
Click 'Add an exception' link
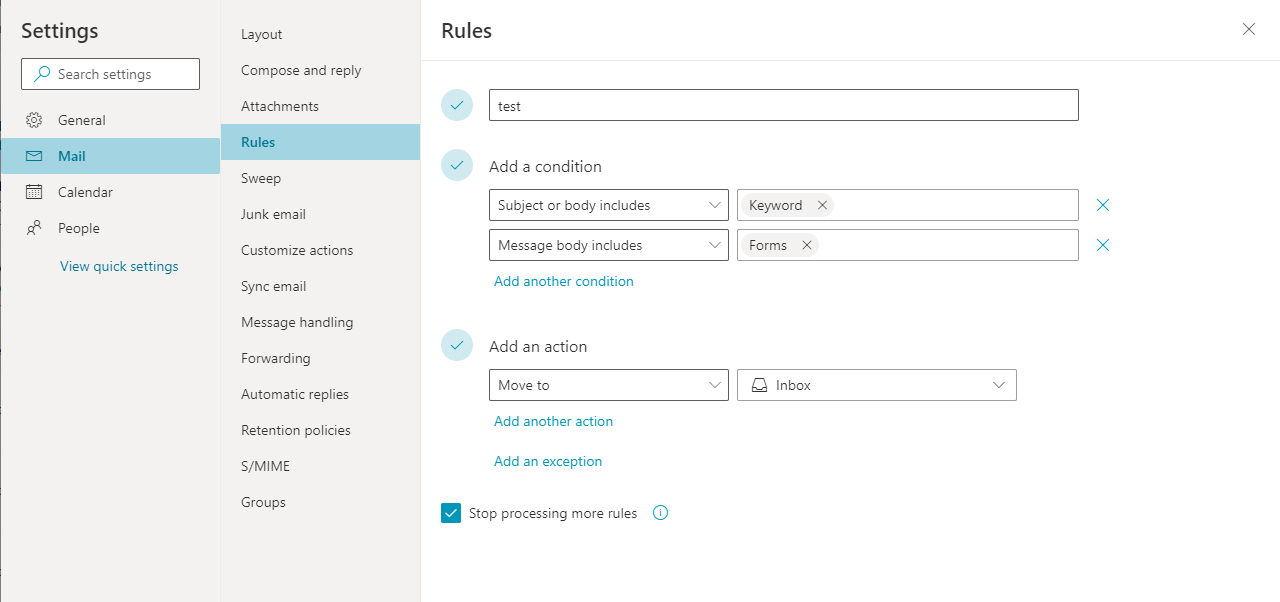[x=548, y=461]
